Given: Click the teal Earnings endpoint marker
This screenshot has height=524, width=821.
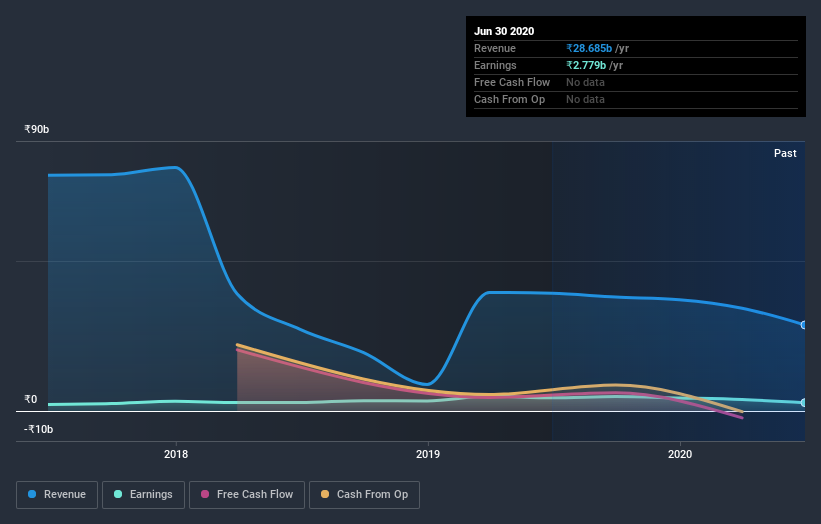Looking at the screenshot, I should tap(804, 403).
